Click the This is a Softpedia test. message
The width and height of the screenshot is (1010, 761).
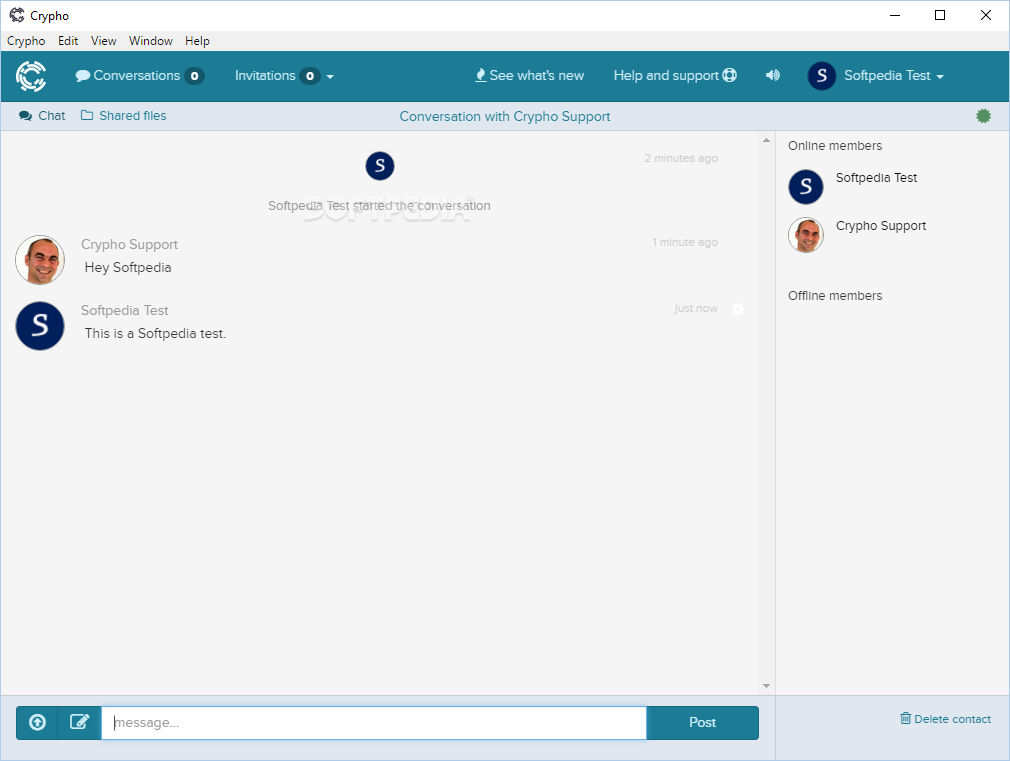[155, 334]
